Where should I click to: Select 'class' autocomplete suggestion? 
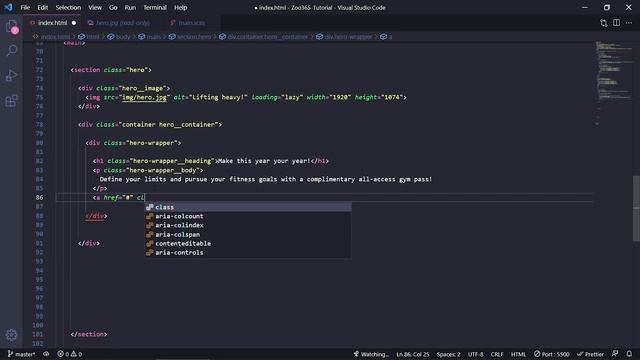pyautogui.click(x=248, y=207)
